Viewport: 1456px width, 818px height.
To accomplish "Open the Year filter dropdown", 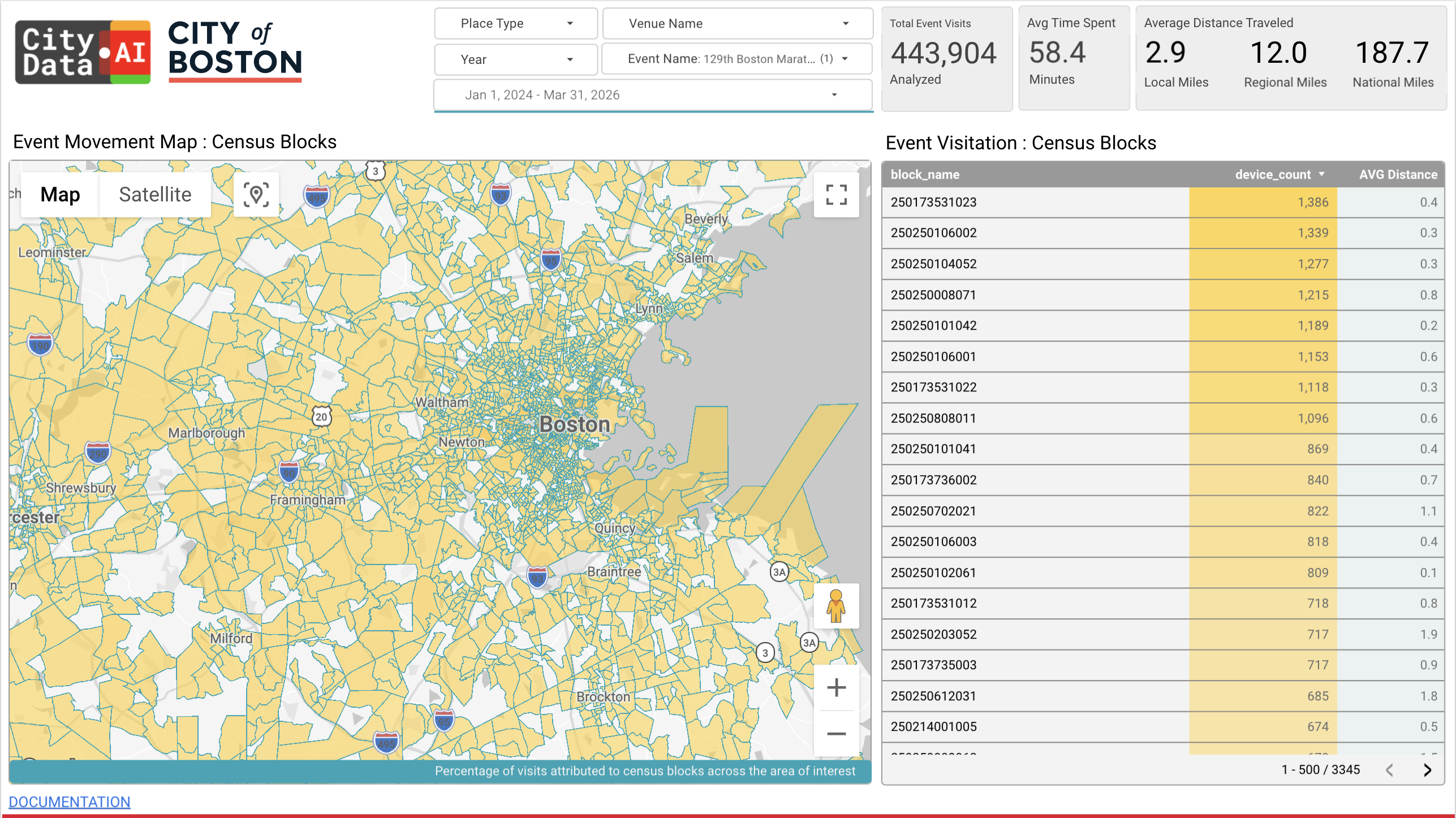I will 515,59.
